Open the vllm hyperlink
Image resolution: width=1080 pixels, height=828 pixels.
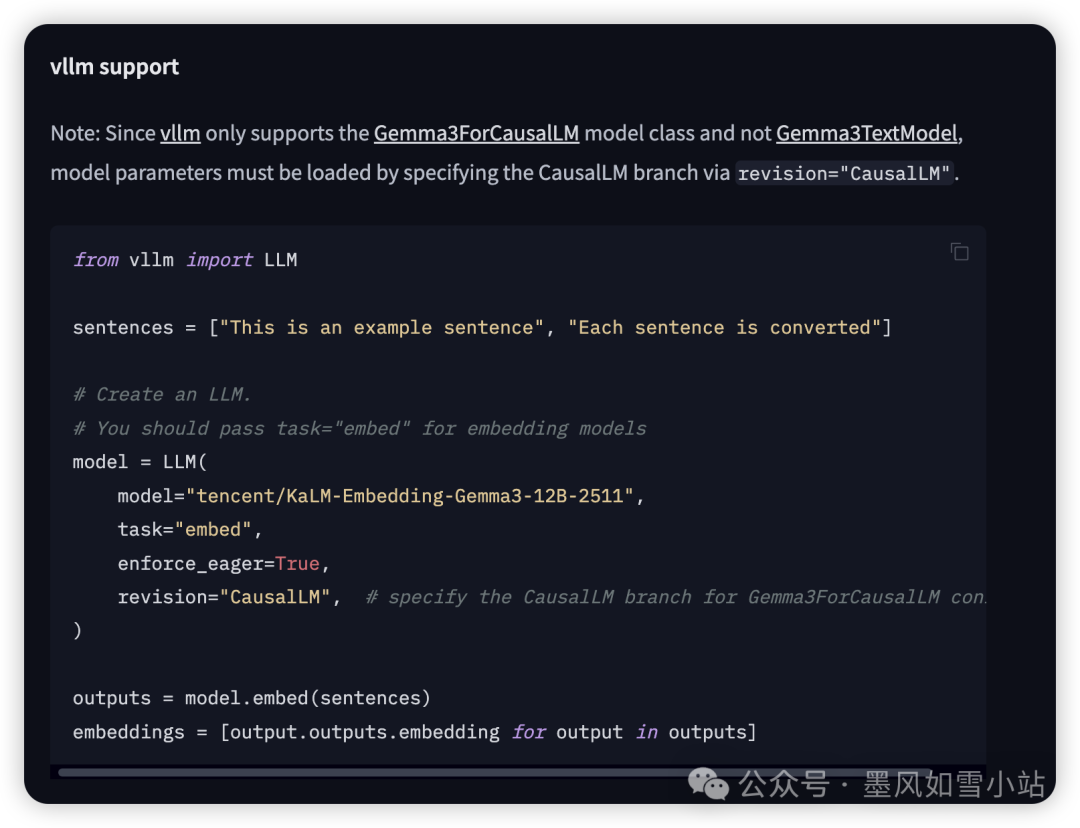pyautogui.click(x=180, y=133)
